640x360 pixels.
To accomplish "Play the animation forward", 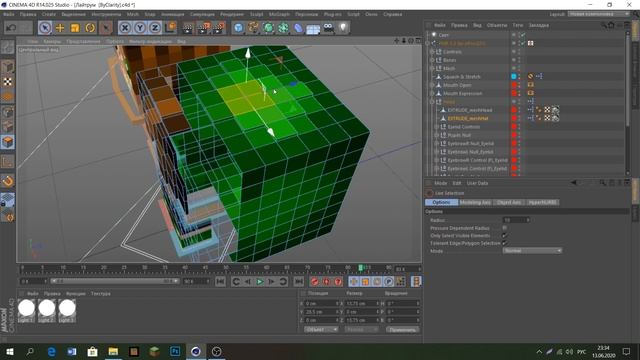I will point(260,282).
